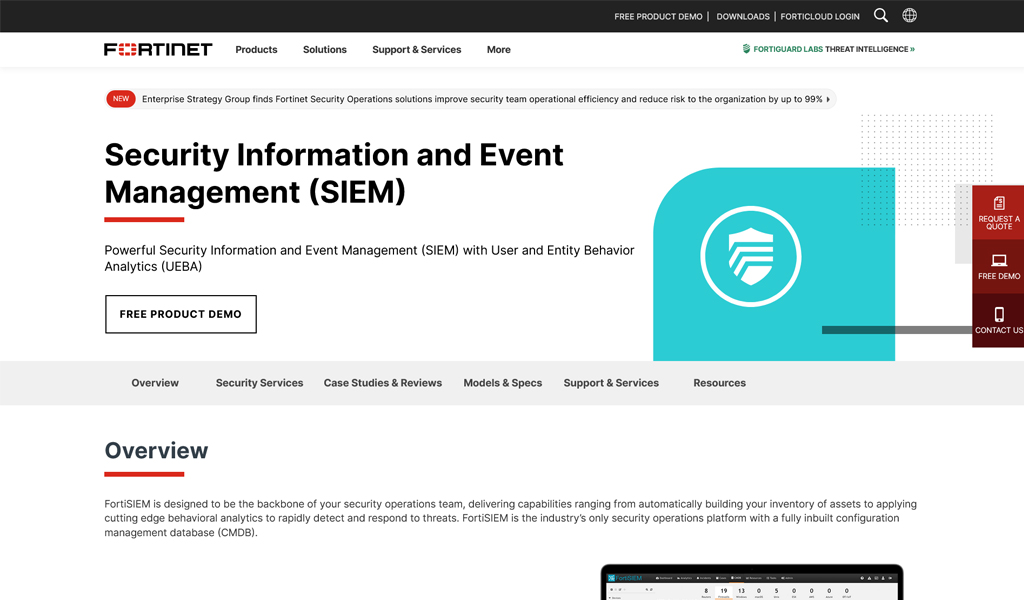Click the search magnifier icon
This screenshot has height=600, width=1024.
pyautogui.click(x=880, y=16)
